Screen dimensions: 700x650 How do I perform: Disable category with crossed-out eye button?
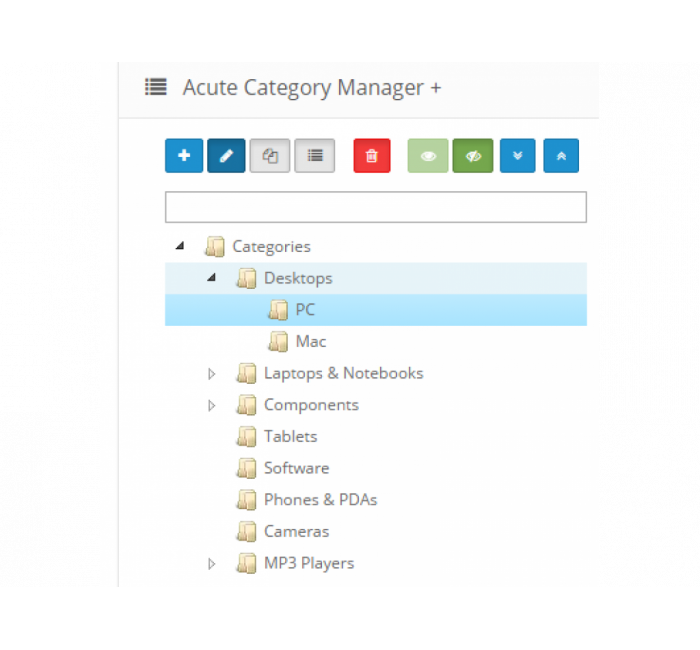coord(473,156)
